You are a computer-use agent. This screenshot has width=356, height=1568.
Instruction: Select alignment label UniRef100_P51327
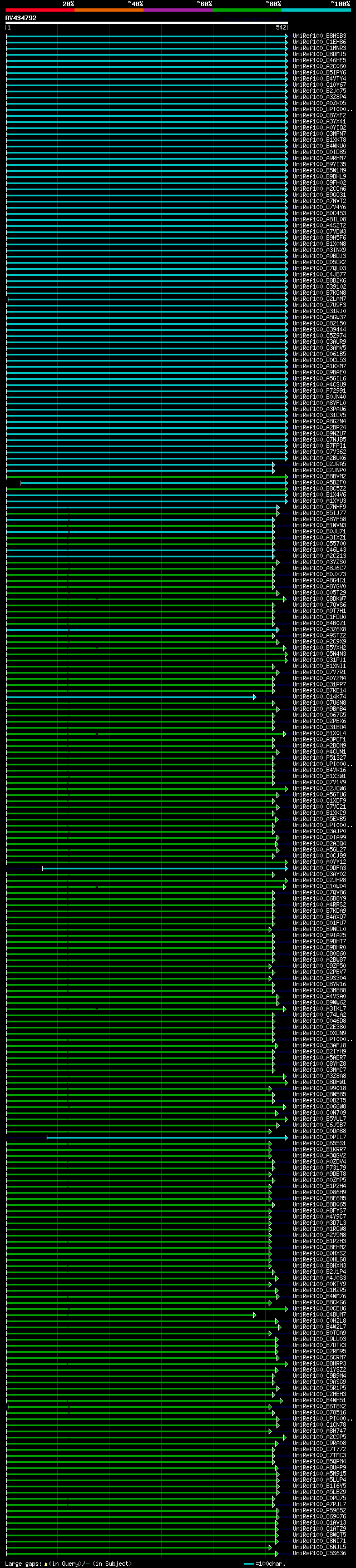pyautogui.click(x=319, y=758)
